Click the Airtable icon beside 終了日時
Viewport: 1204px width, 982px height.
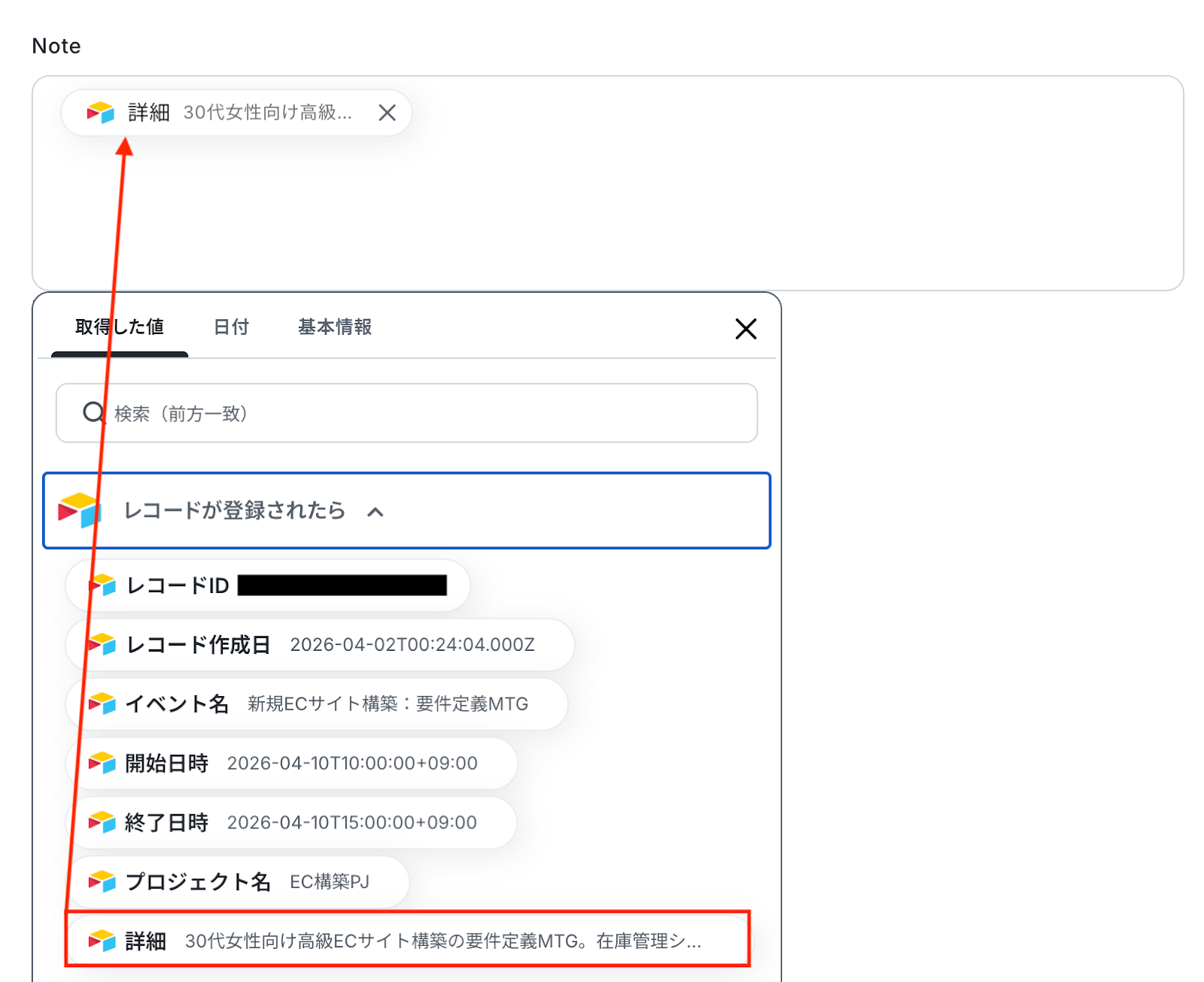[x=102, y=822]
